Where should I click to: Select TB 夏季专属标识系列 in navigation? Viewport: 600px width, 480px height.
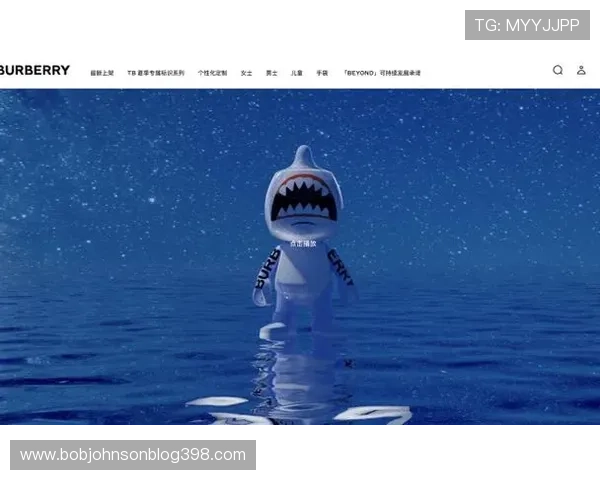coord(156,73)
